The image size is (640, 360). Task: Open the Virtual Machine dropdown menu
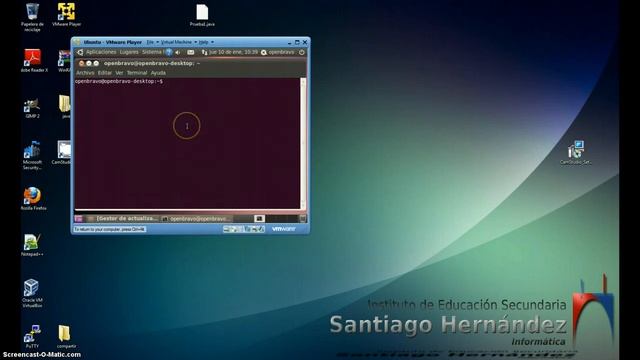point(178,42)
